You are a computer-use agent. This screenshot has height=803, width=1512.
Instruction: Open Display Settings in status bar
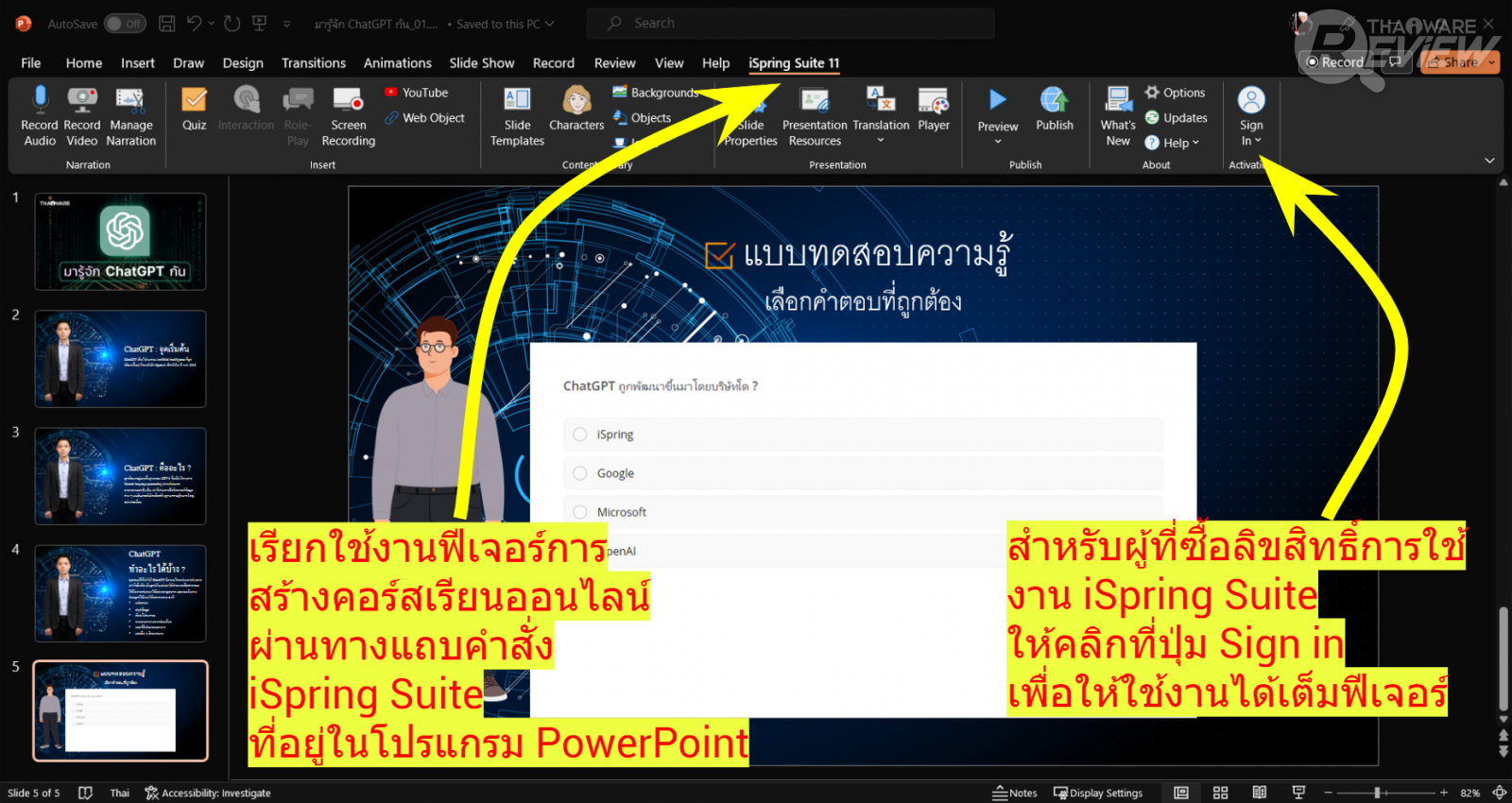(1098, 793)
